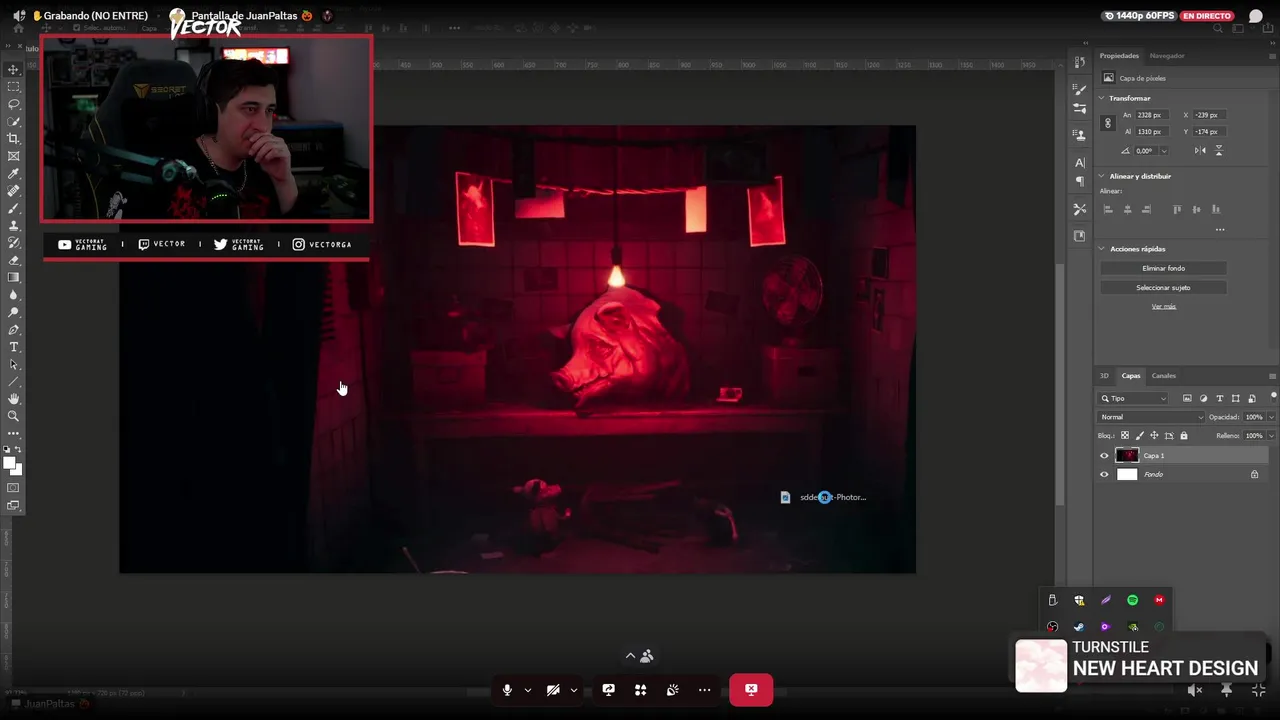Hide the Fondo layer

click(x=1104, y=474)
